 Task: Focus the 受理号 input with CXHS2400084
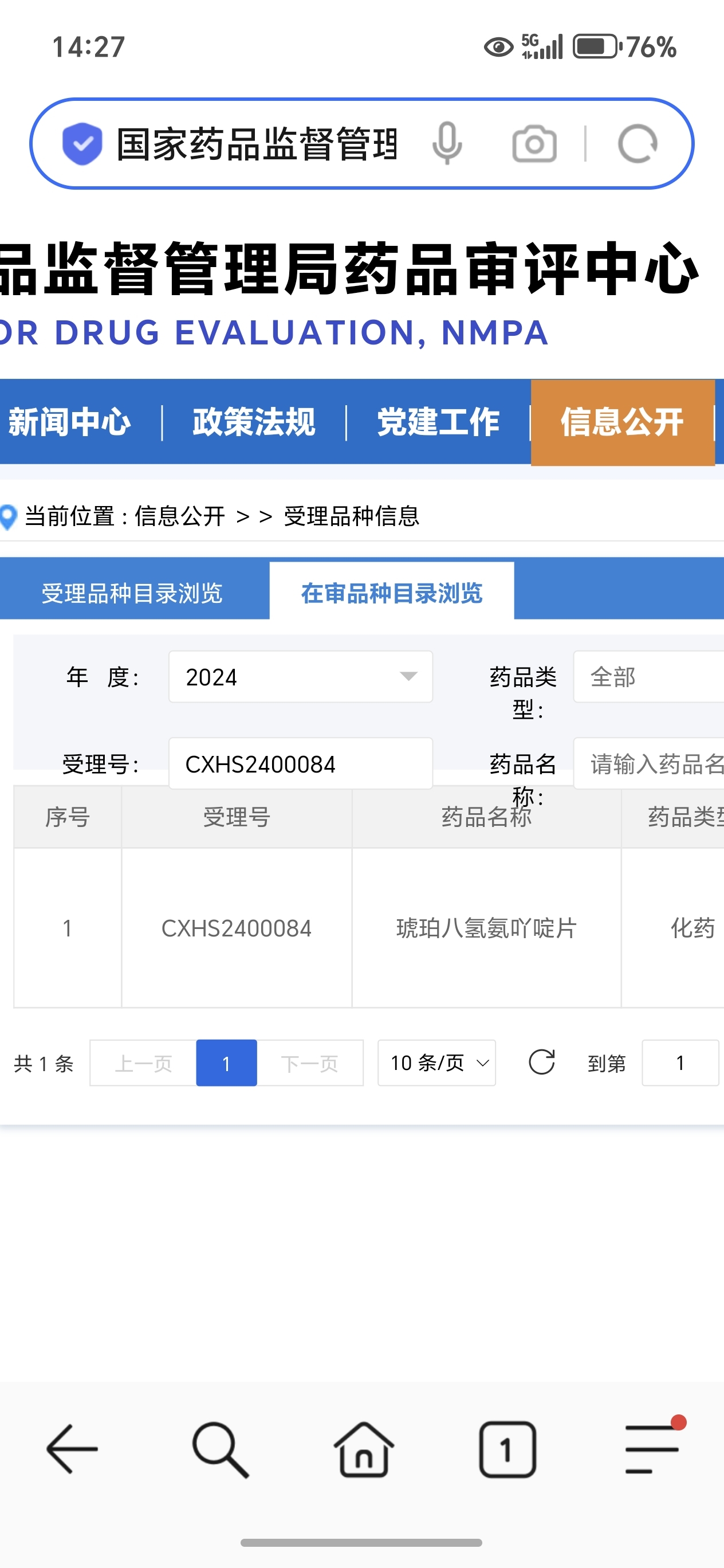pyautogui.click(x=301, y=764)
